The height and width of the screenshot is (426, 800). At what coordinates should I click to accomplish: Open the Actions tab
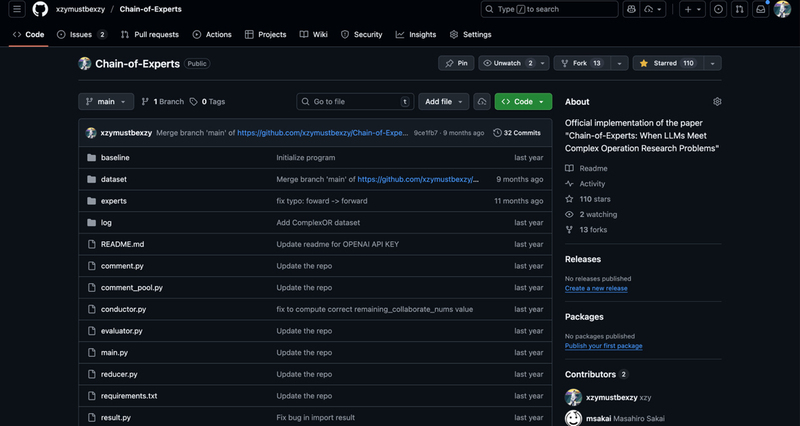pyautogui.click(x=212, y=34)
